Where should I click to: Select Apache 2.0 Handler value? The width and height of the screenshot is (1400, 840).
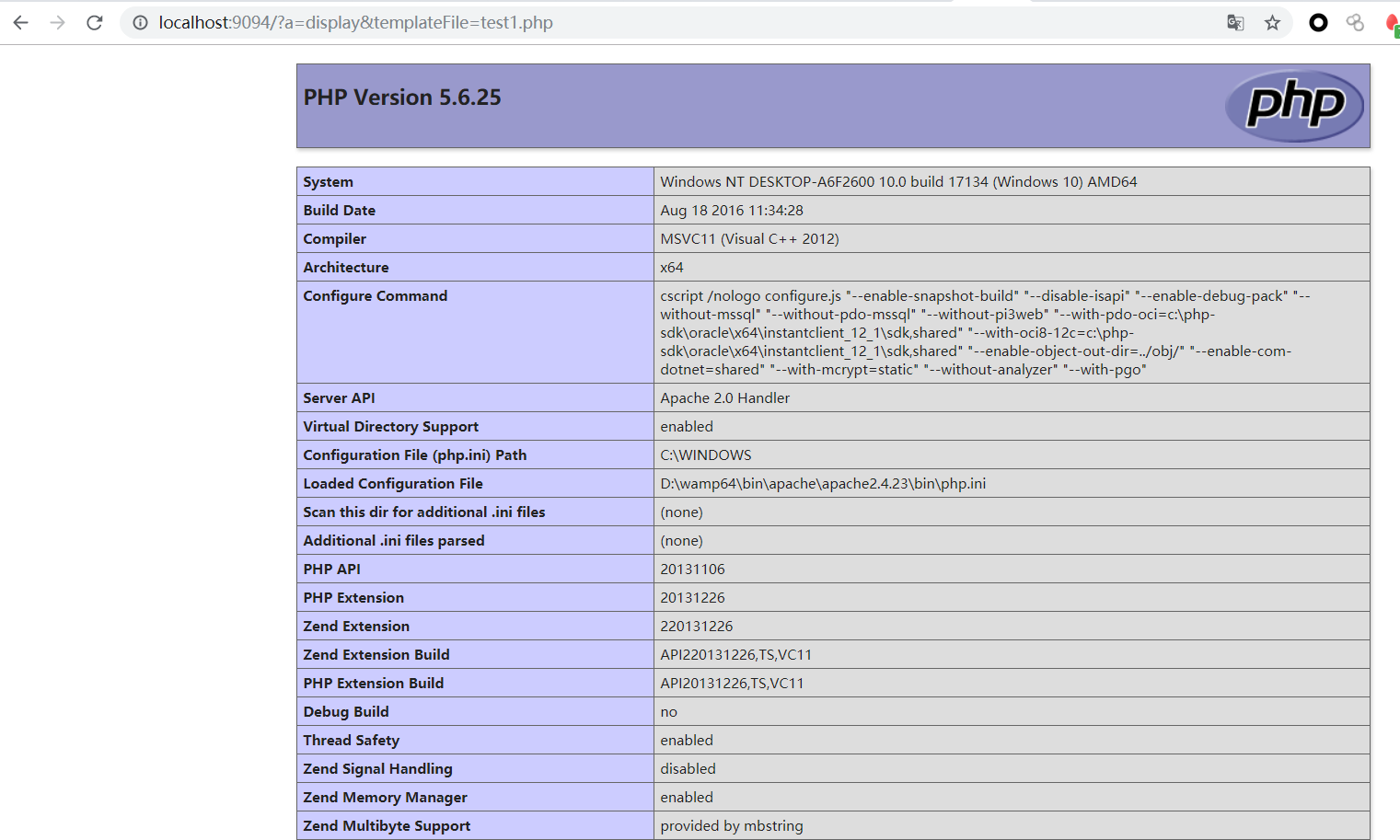[724, 398]
